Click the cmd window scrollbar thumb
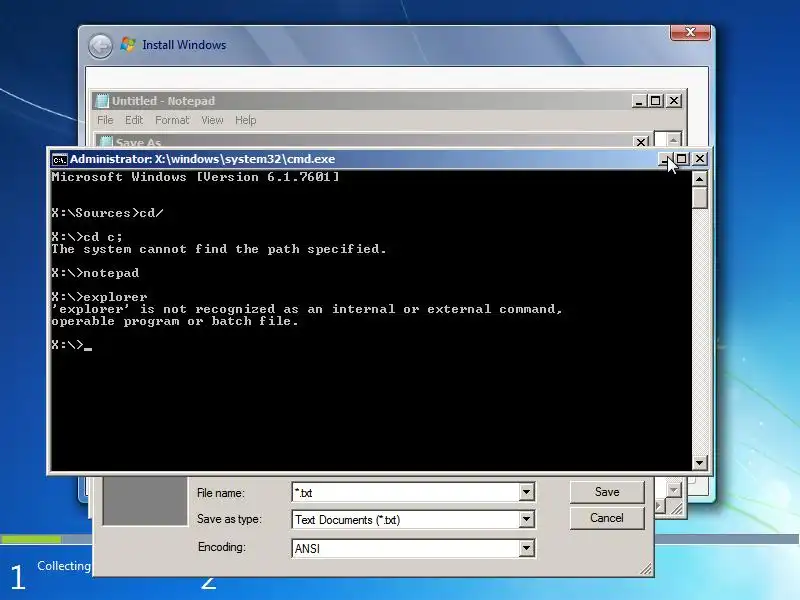This screenshot has width=800, height=600. coord(699,198)
